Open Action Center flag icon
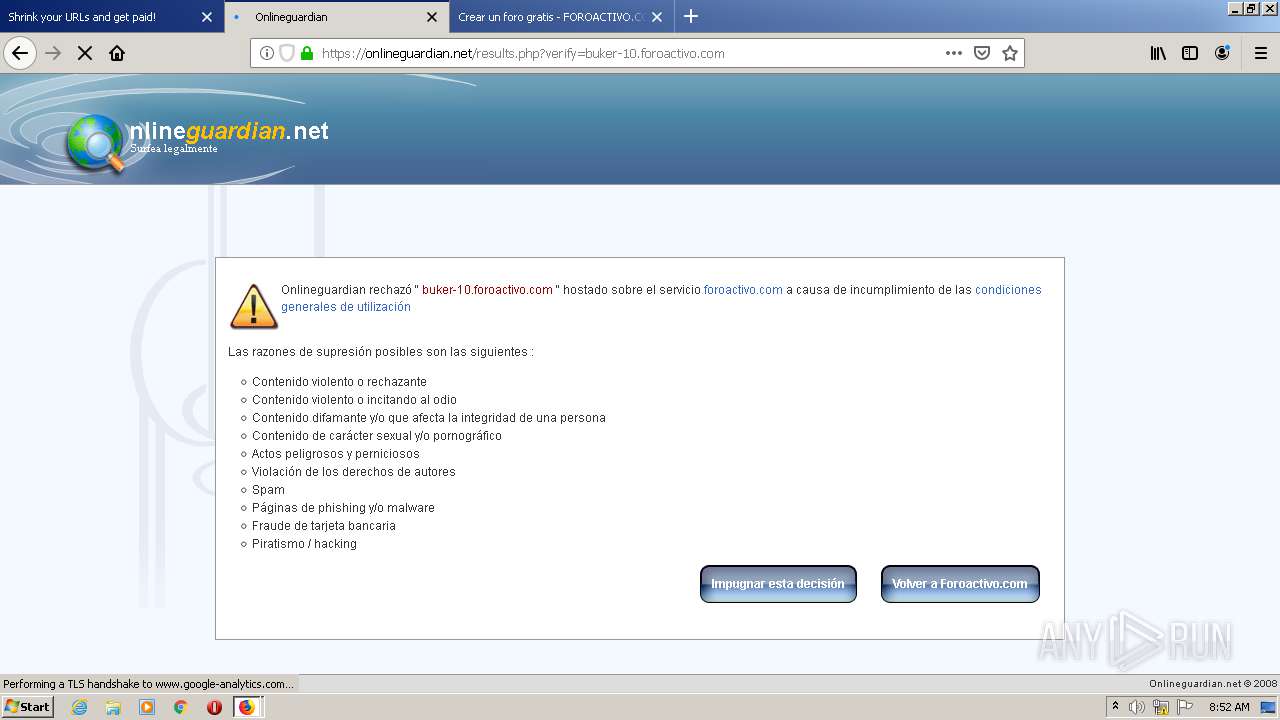This screenshot has height=720, width=1280. coord(1185,707)
